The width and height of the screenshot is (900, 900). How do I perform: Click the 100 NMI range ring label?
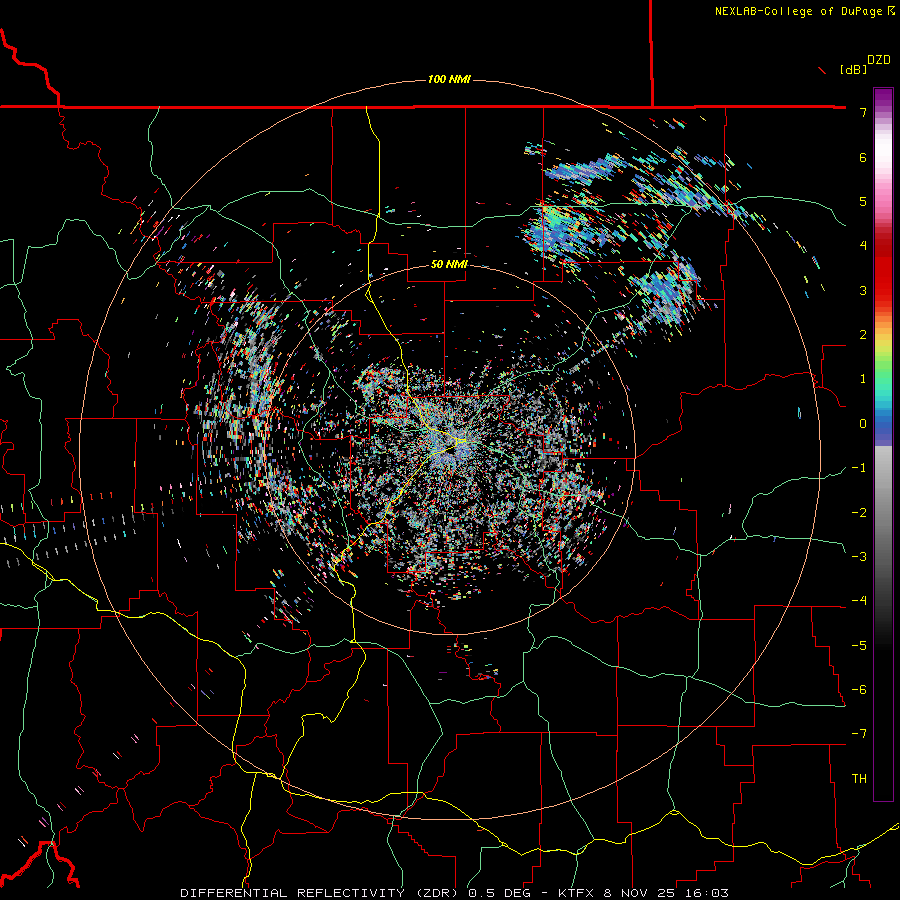[x=449, y=79]
